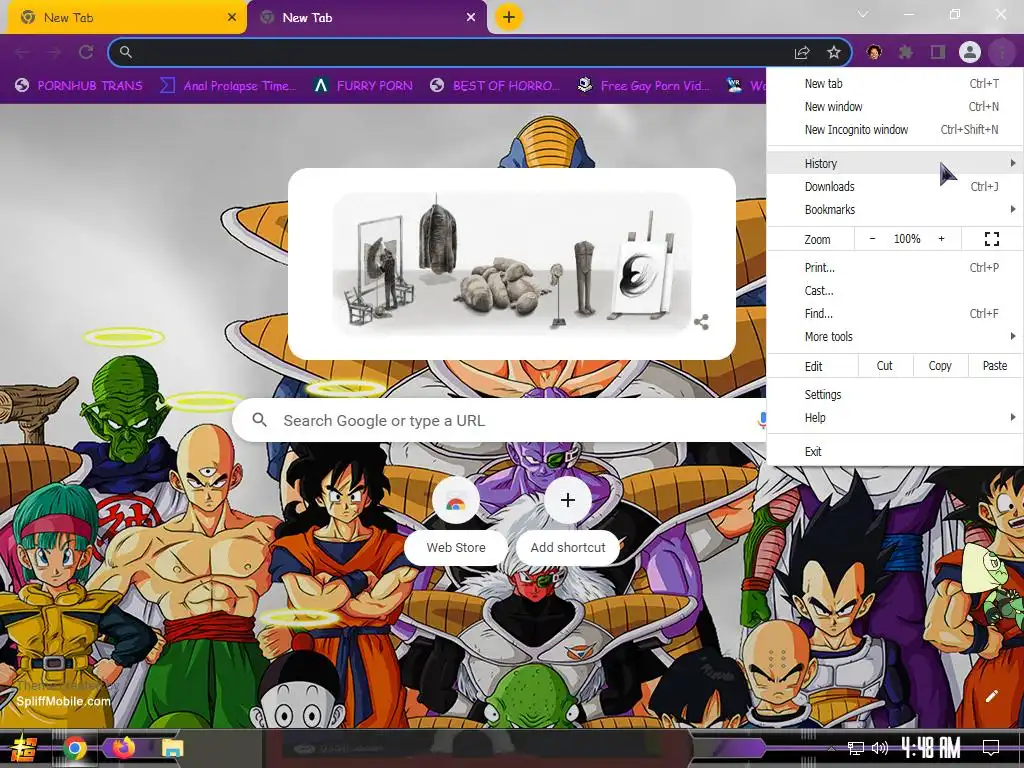Click the three-dot Chrome menu button

(x=1001, y=52)
